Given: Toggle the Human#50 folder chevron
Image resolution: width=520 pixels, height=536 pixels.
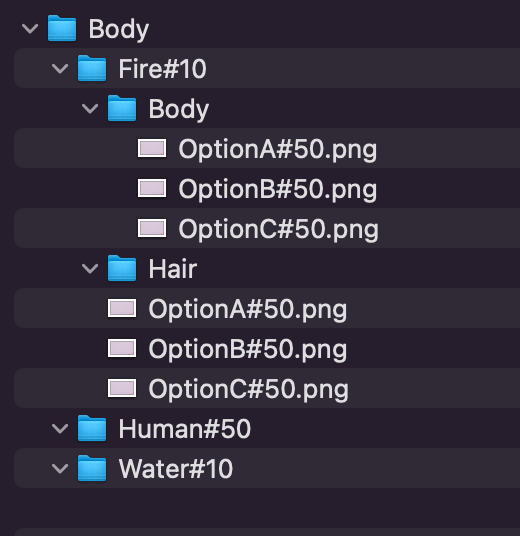Looking at the screenshot, I should click(60, 428).
